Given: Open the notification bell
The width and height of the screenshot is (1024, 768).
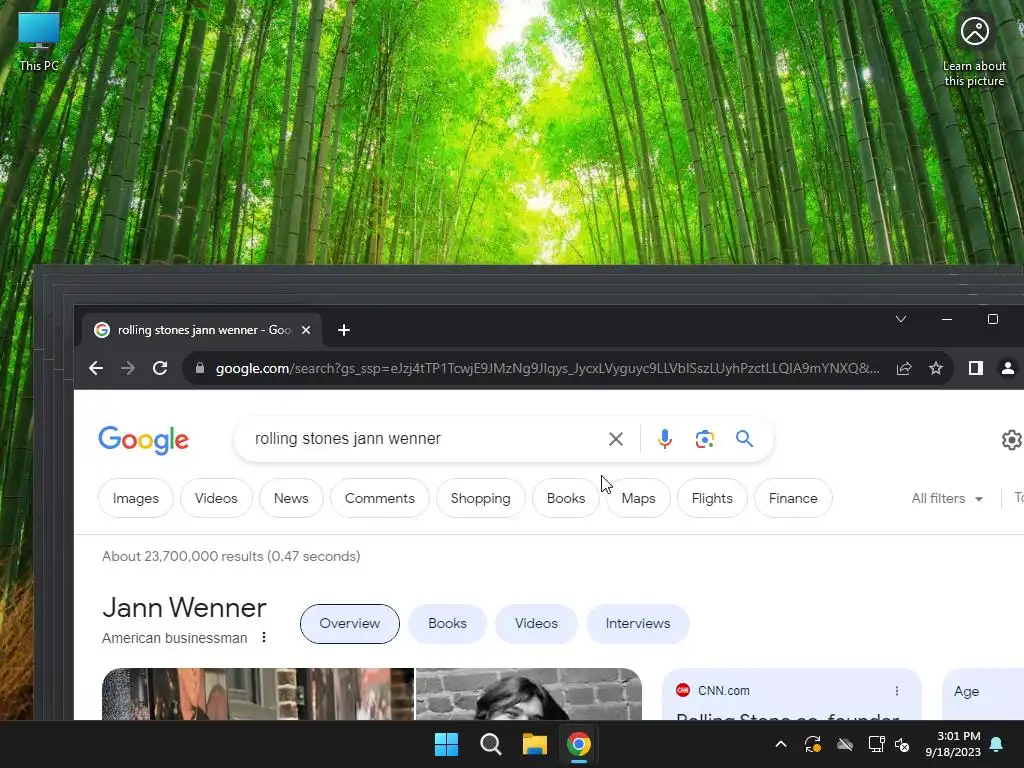Looking at the screenshot, I should (997, 744).
